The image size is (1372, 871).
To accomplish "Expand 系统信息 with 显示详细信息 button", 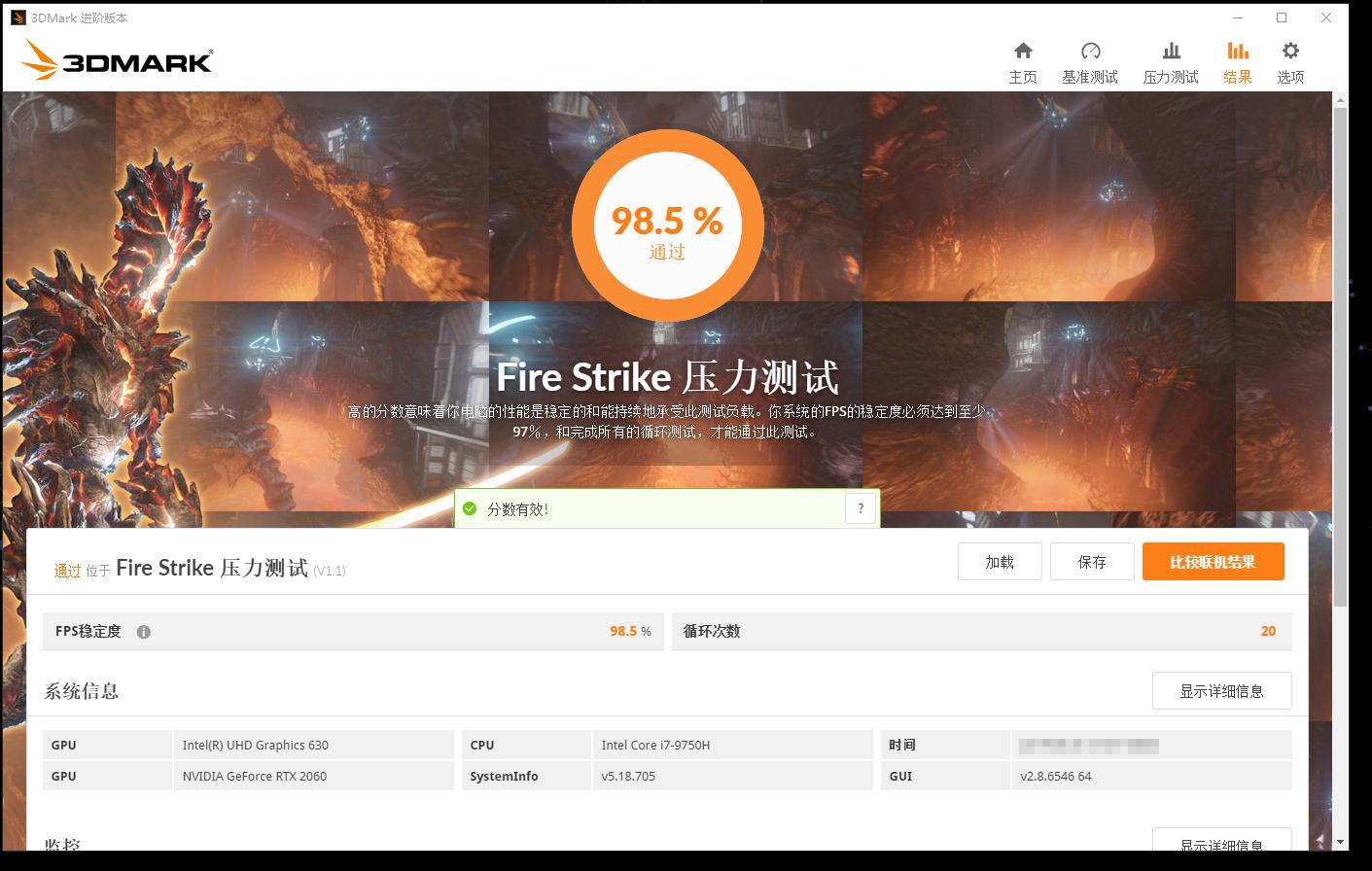I will 1221,691.
